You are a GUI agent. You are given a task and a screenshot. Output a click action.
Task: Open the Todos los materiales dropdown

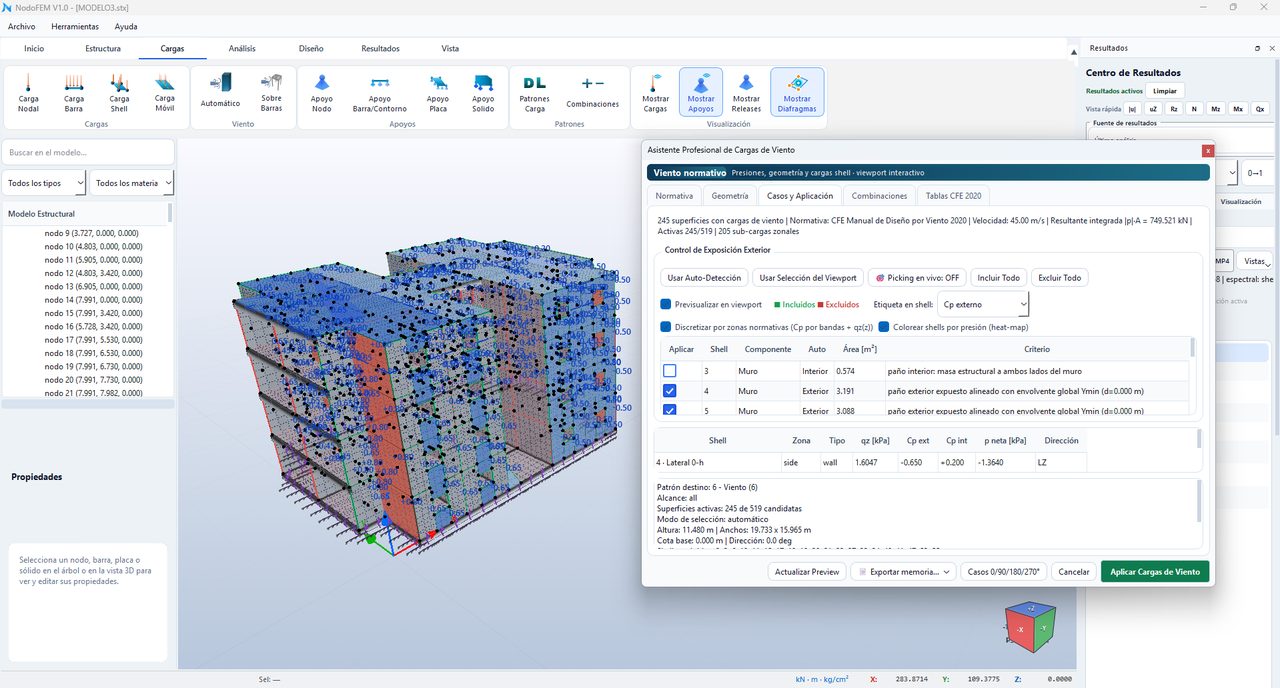(x=132, y=183)
